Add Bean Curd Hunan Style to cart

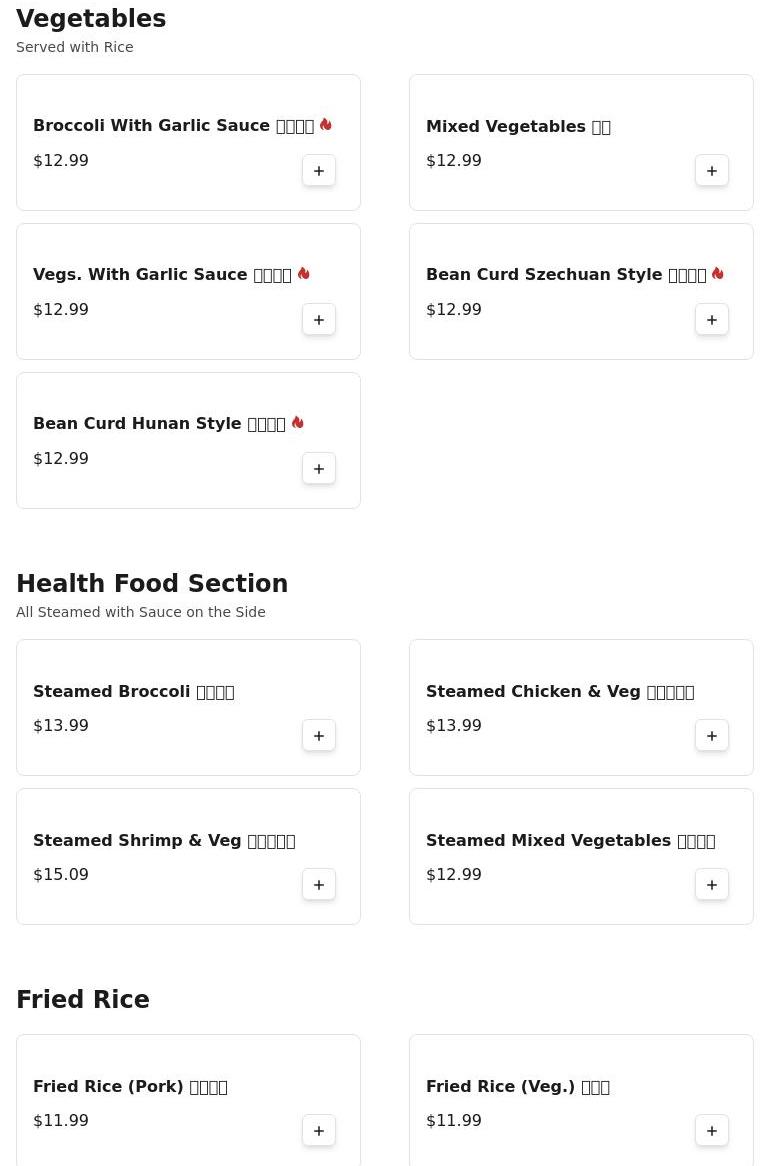pyautogui.click(x=319, y=469)
